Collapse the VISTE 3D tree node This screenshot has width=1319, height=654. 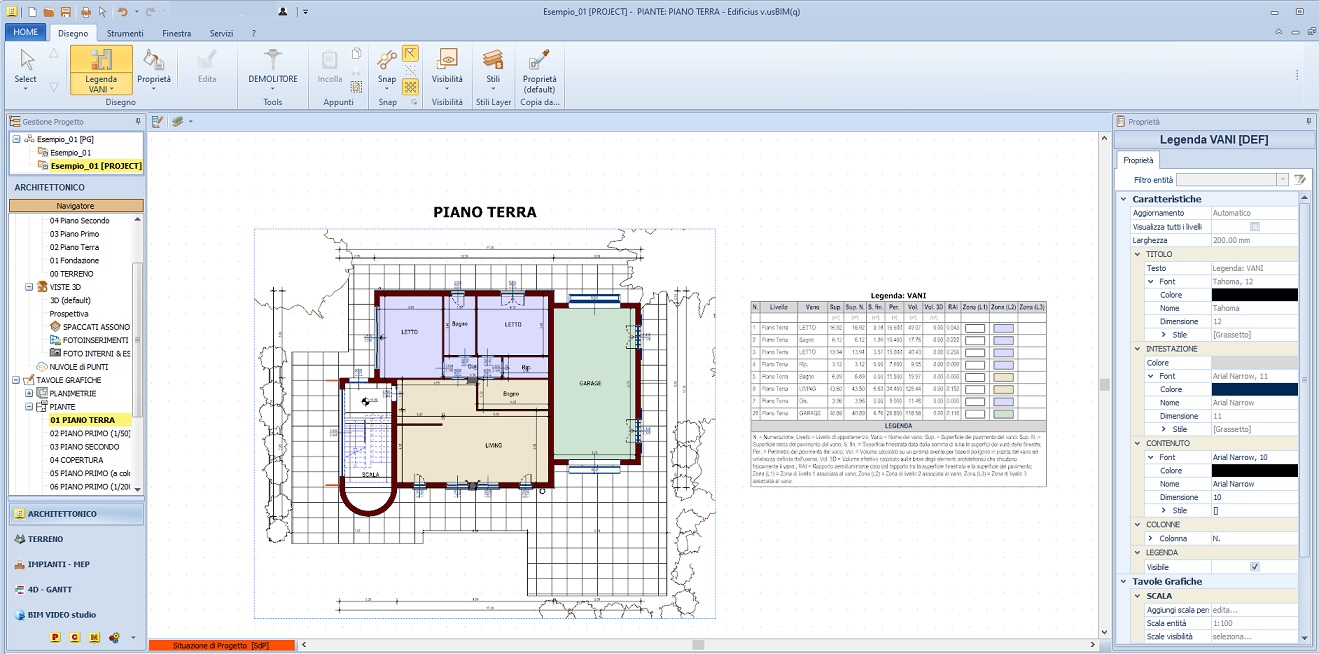click(30, 287)
